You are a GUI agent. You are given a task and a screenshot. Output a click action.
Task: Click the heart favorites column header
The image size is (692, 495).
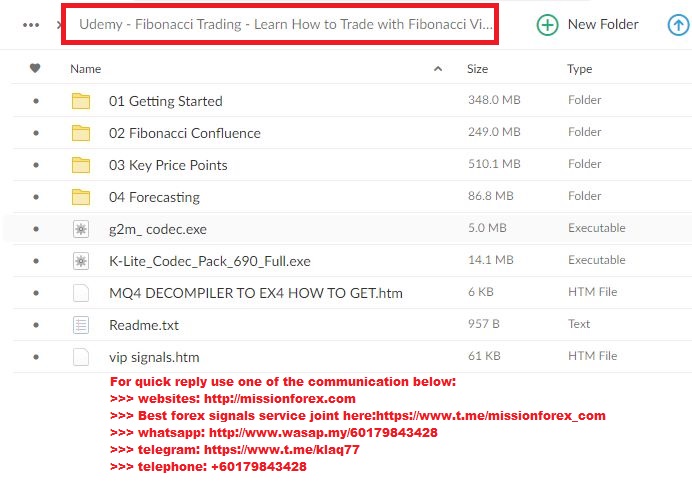(x=35, y=68)
